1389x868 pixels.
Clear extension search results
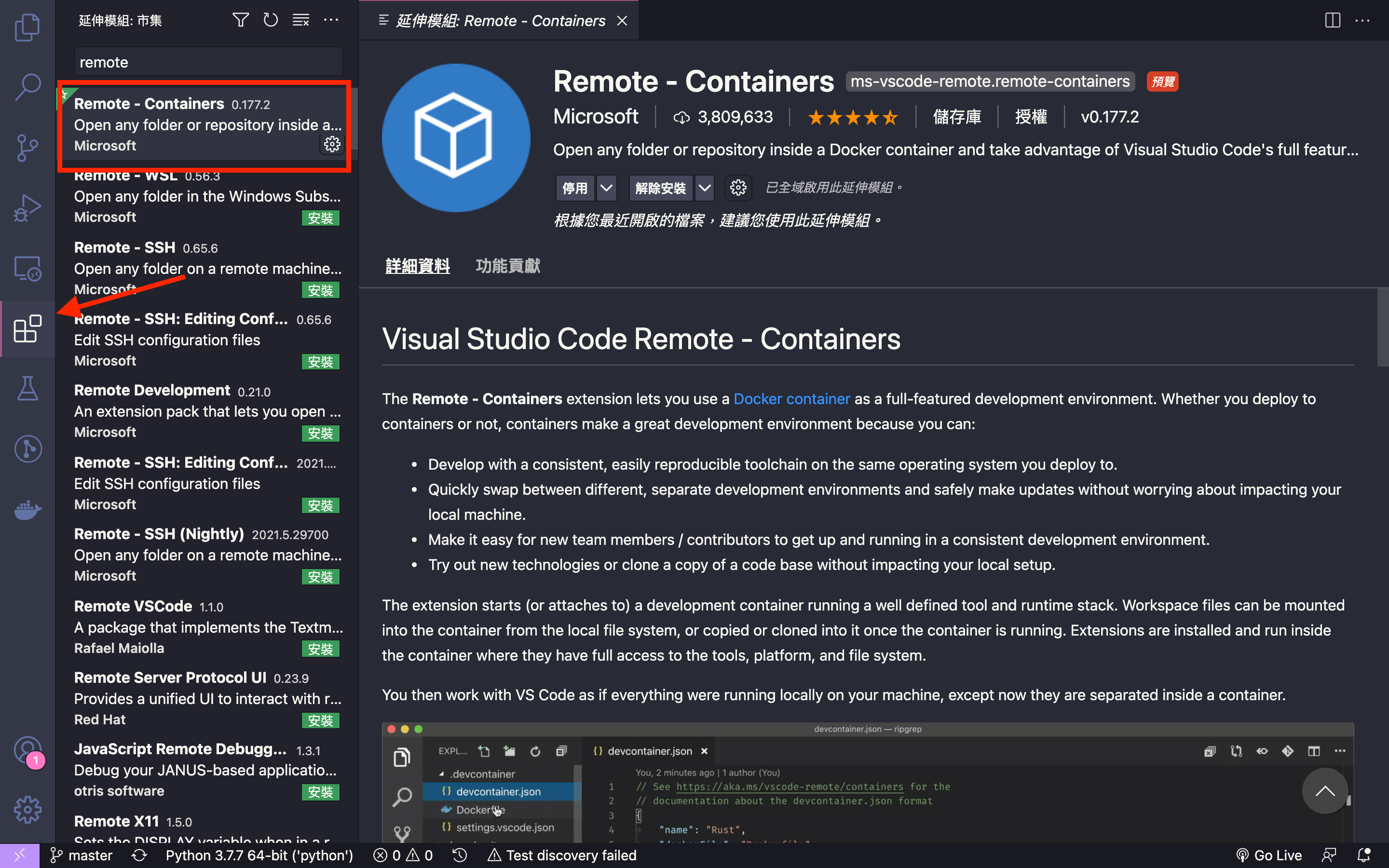(301, 19)
